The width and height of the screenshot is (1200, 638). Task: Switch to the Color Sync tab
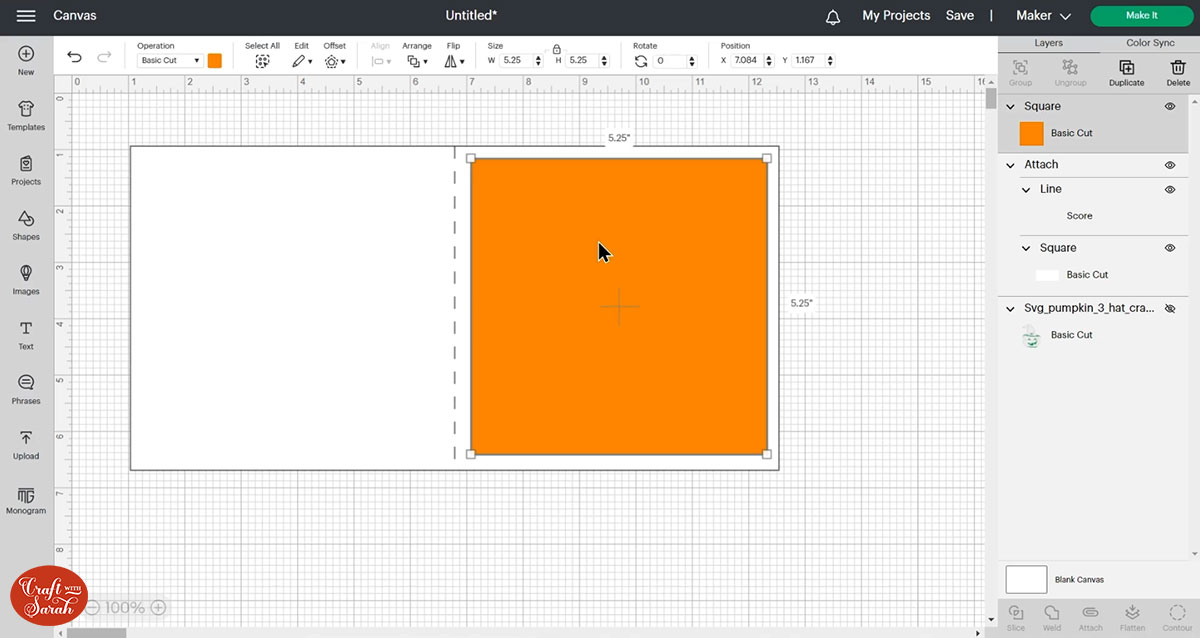pyautogui.click(x=1150, y=43)
